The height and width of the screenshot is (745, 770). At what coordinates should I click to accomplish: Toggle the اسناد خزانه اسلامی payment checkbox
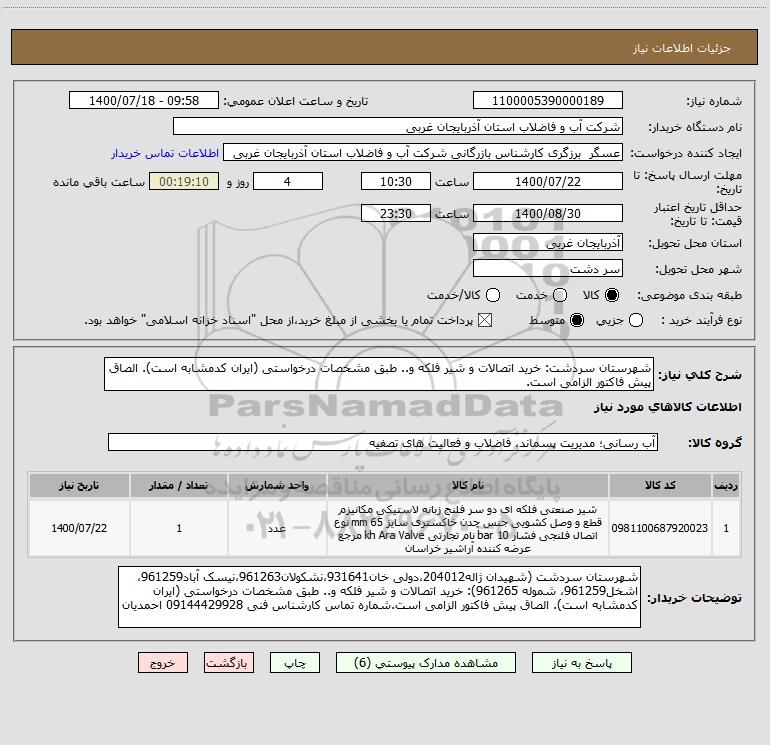pos(485,321)
